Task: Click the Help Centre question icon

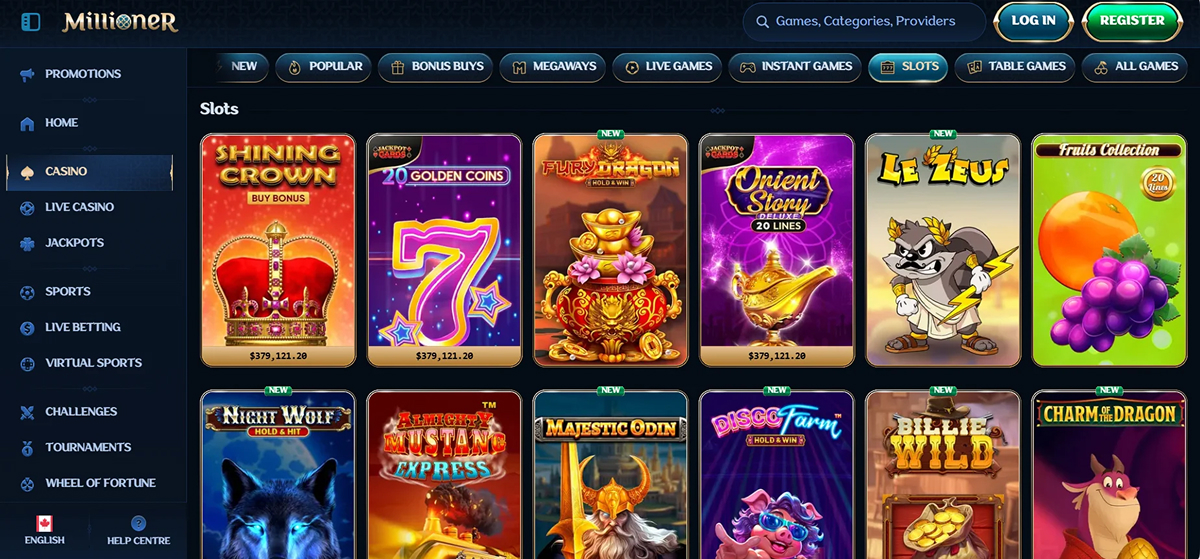Action: 138,523
